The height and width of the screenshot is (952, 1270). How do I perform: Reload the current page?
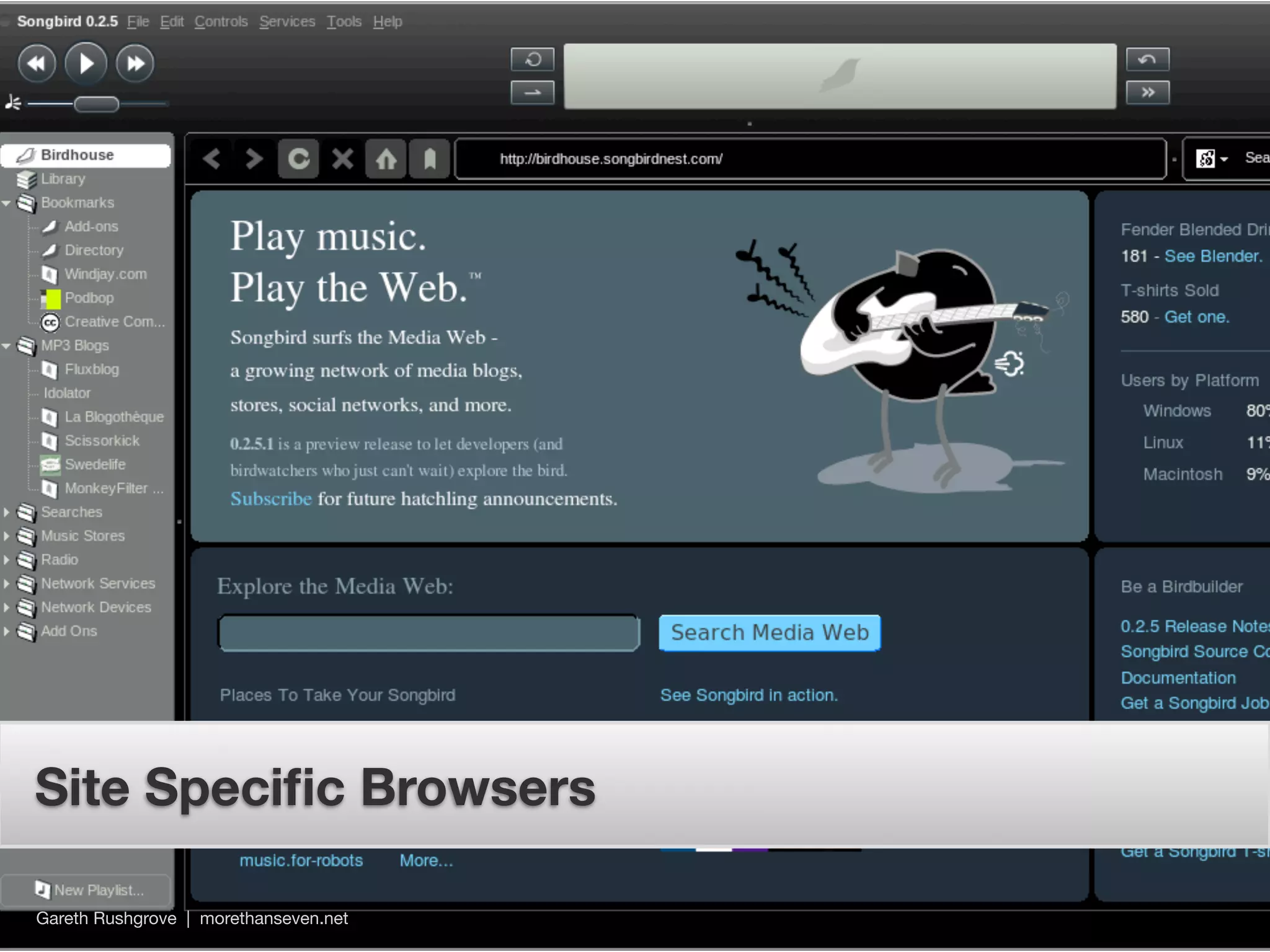pyautogui.click(x=298, y=159)
